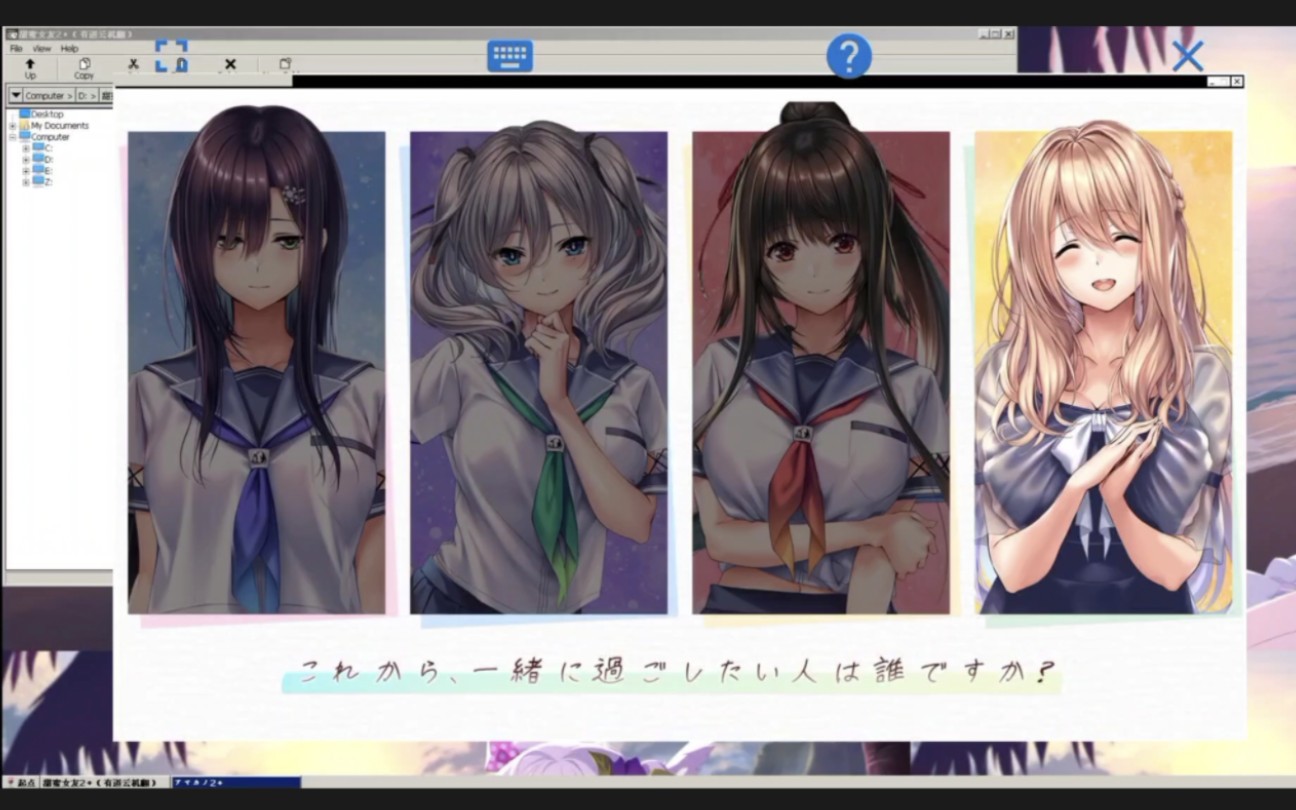Click the Computer > breadcrumb segment

click(x=48, y=96)
